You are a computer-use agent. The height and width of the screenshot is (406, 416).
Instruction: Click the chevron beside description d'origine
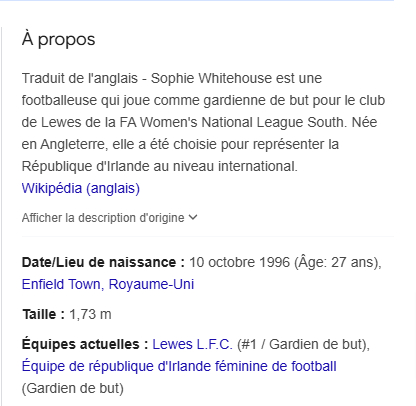click(193, 218)
